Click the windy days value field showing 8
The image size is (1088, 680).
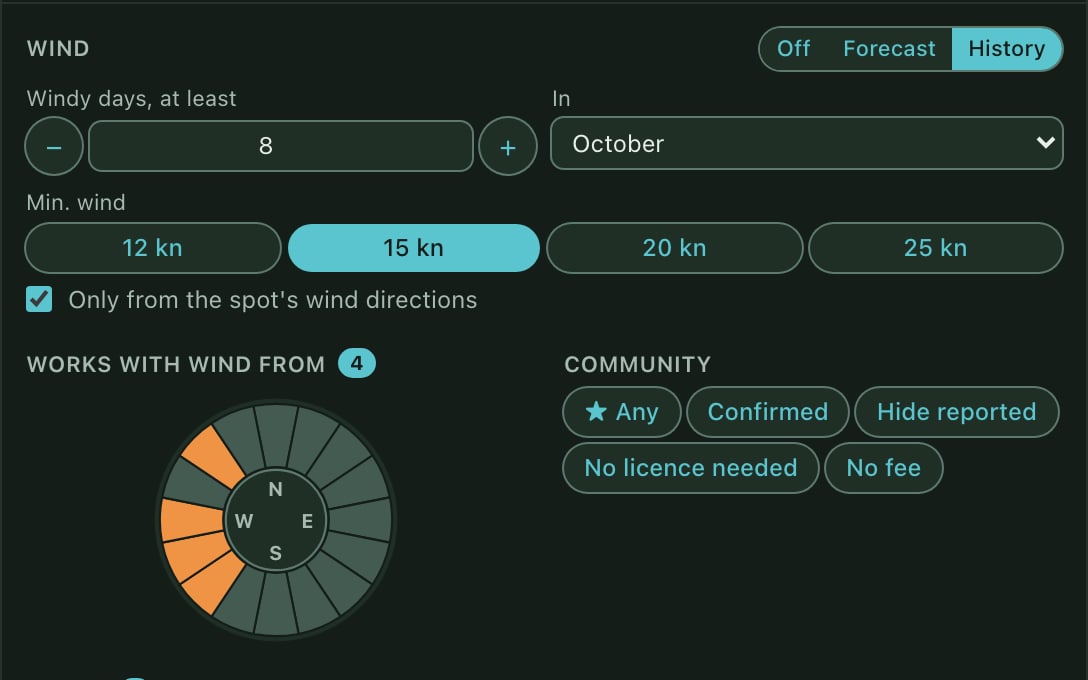(281, 146)
